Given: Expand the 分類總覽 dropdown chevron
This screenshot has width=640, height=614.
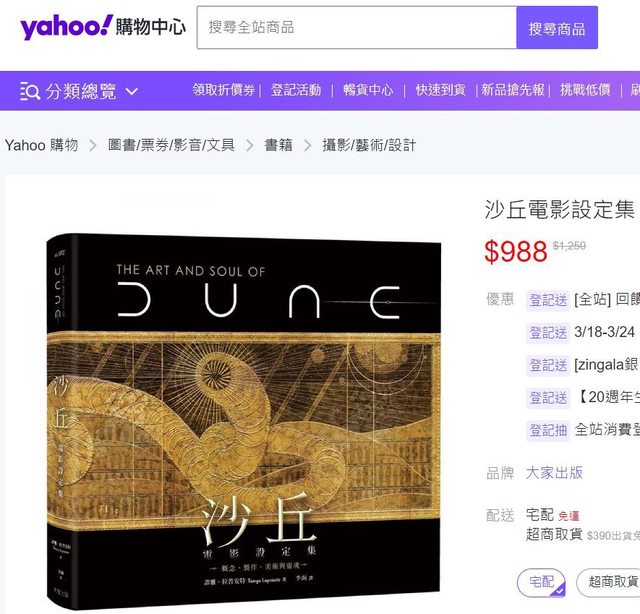Looking at the screenshot, I should click(131, 91).
